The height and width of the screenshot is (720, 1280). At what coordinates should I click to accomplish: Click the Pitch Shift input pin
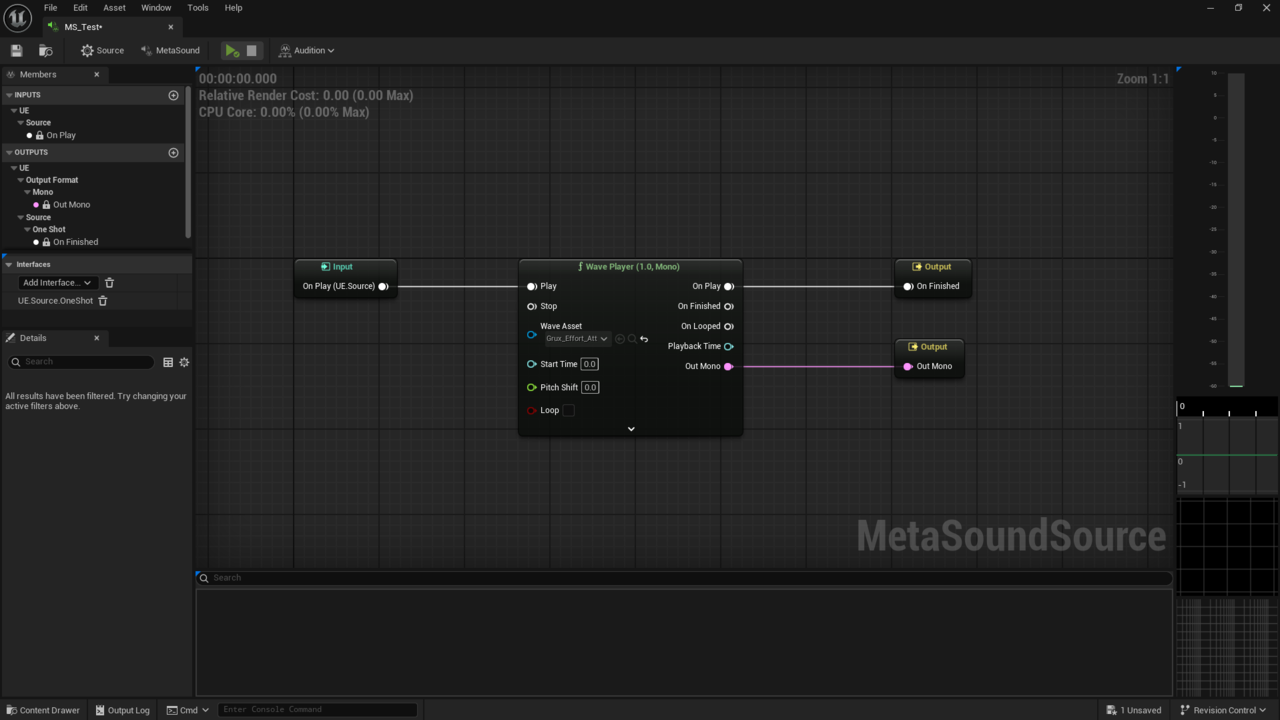tap(532, 387)
